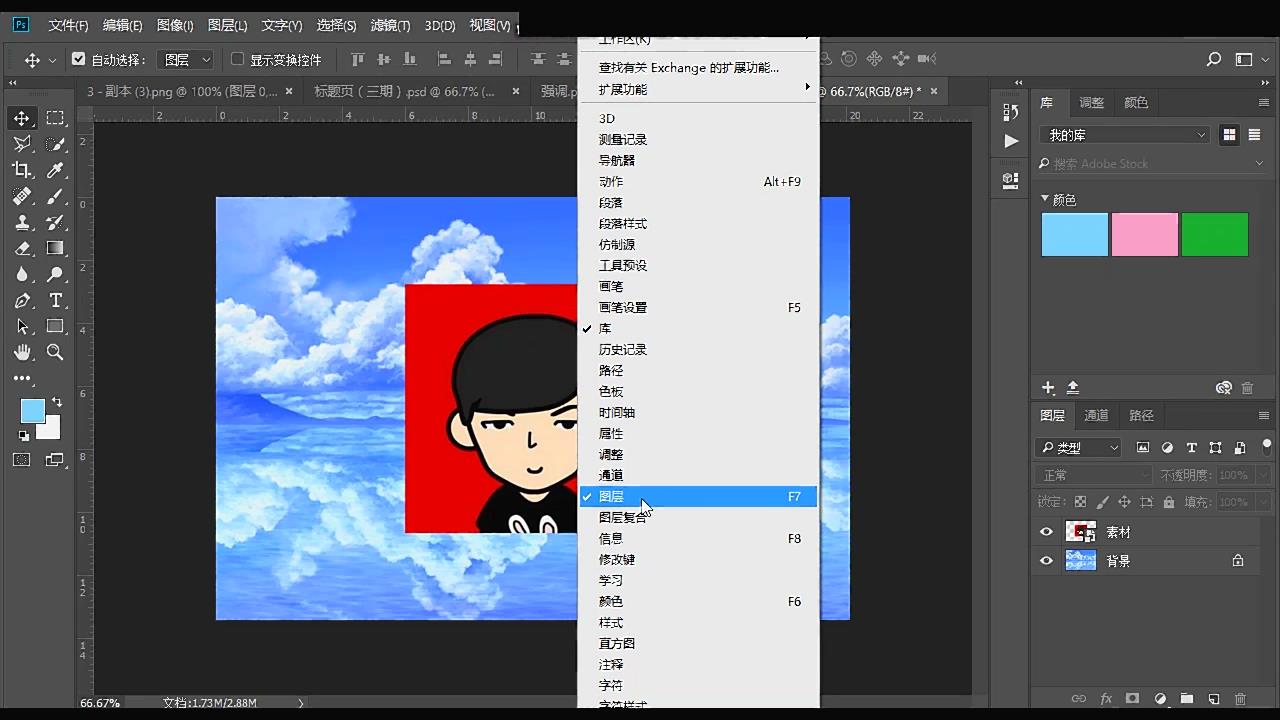Select the green library color swatch
The width and height of the screenshot is (1280, 720).
point(1215,235)
